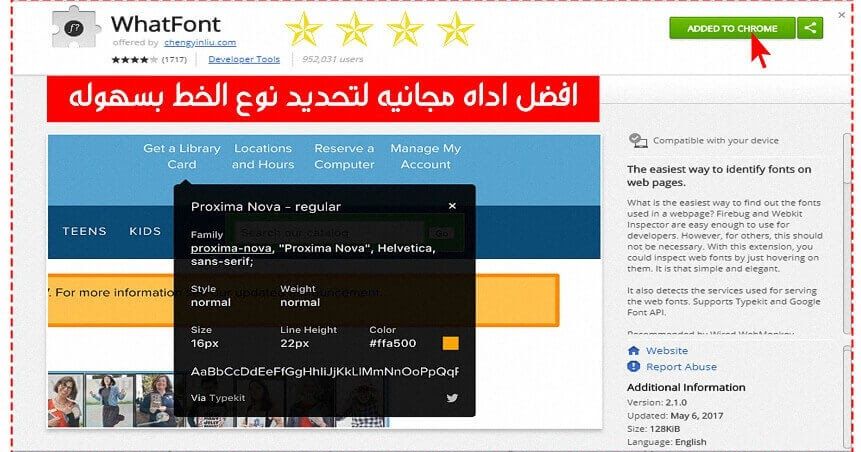Image resolution: width=861 pixels, height=452 pixels.
Task: Click the Website home icon
Action: (x=633, y=350)
